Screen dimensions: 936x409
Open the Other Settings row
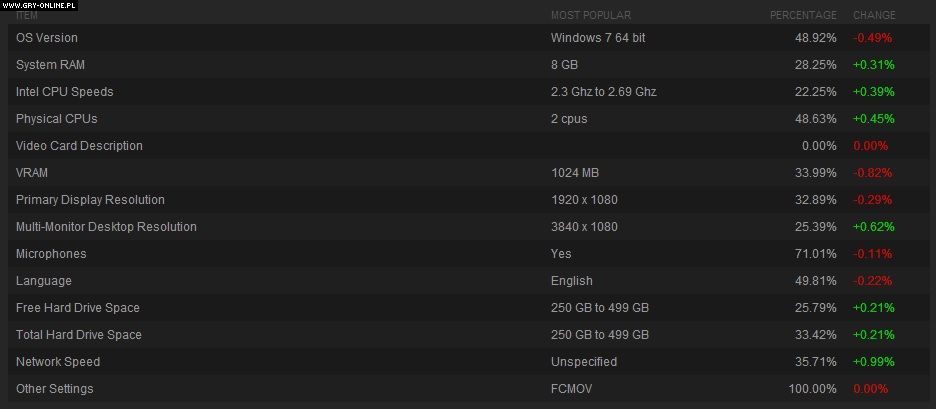point(55,389)
